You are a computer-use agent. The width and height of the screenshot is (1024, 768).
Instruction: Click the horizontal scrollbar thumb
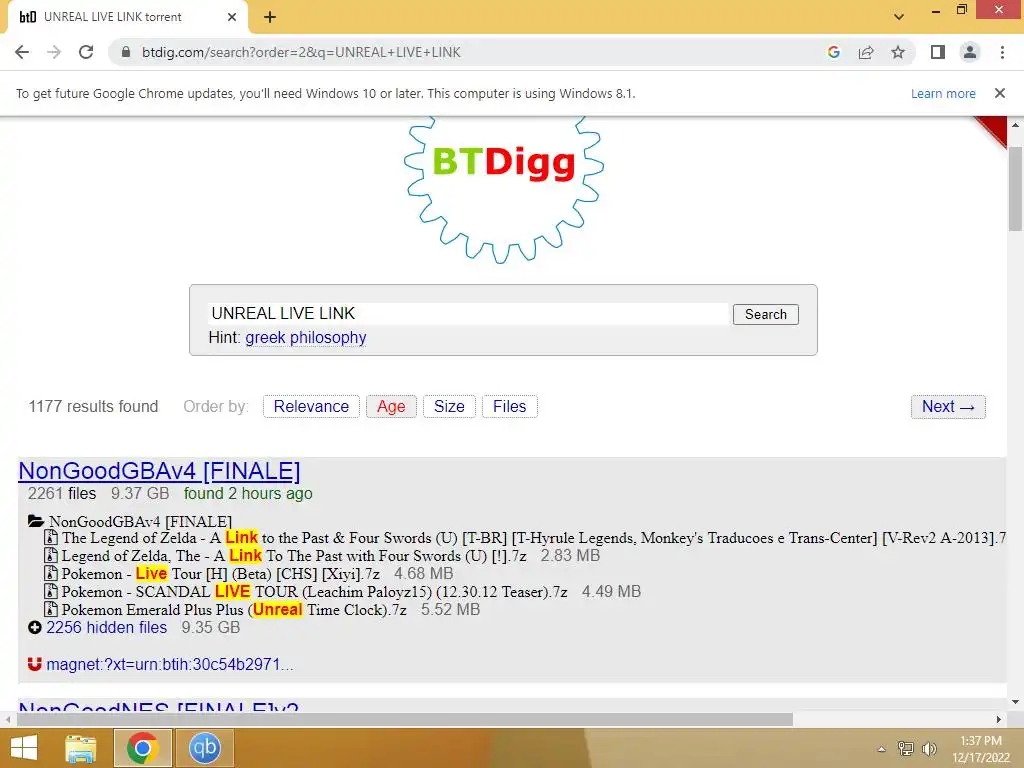(404, 719)
